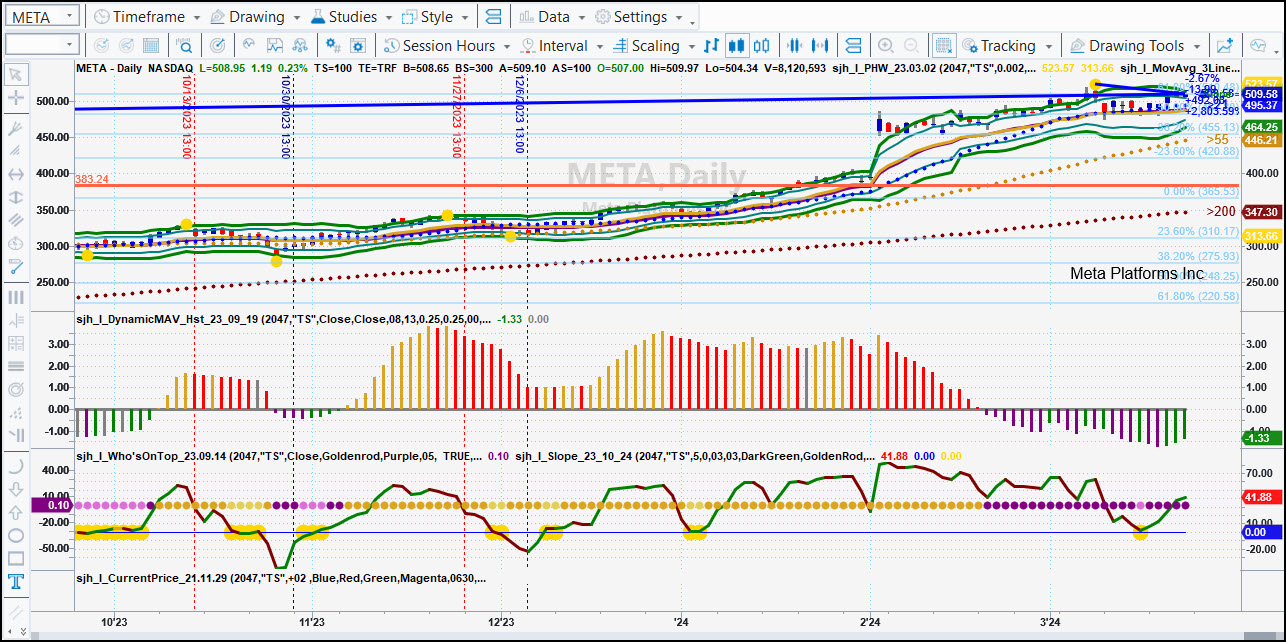1286x642 pixels.
Task: Select the spiral drawing tool
Action: (16, 389)
